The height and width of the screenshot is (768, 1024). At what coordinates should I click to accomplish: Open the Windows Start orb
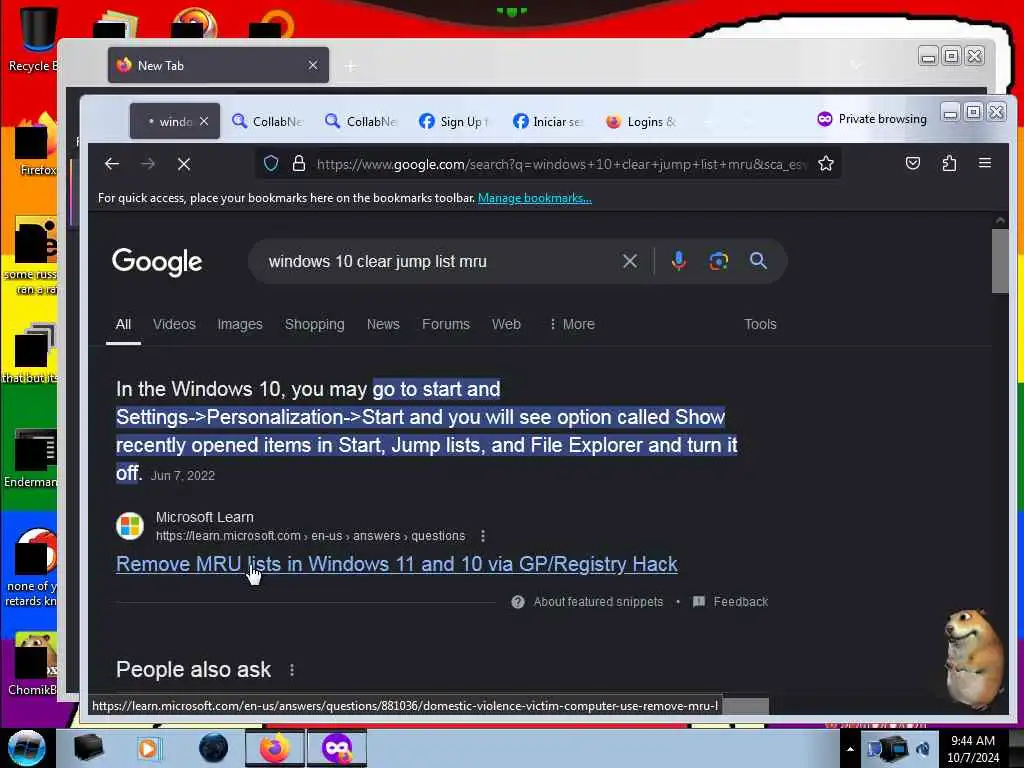pyautogui.click(x=27, y=748)
